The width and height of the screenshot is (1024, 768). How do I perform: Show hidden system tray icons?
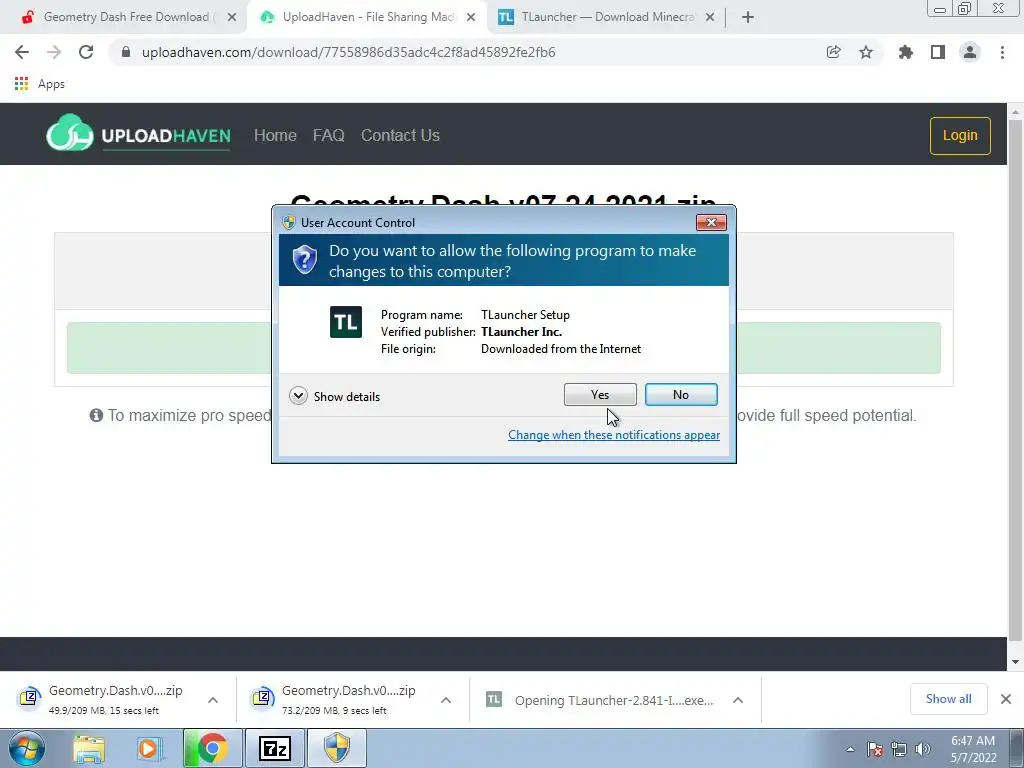pos(850,749)
